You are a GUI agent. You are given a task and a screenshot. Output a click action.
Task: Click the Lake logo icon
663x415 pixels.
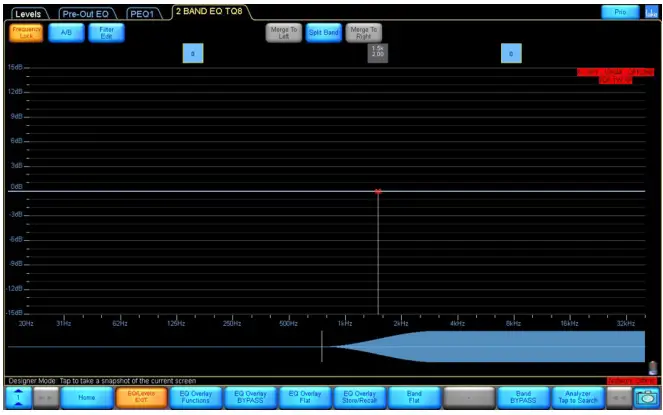pos(651,12)
